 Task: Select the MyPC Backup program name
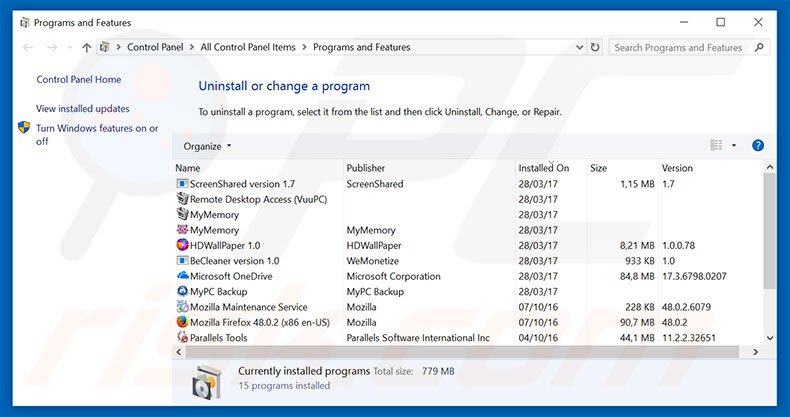[x=218, y=292]
